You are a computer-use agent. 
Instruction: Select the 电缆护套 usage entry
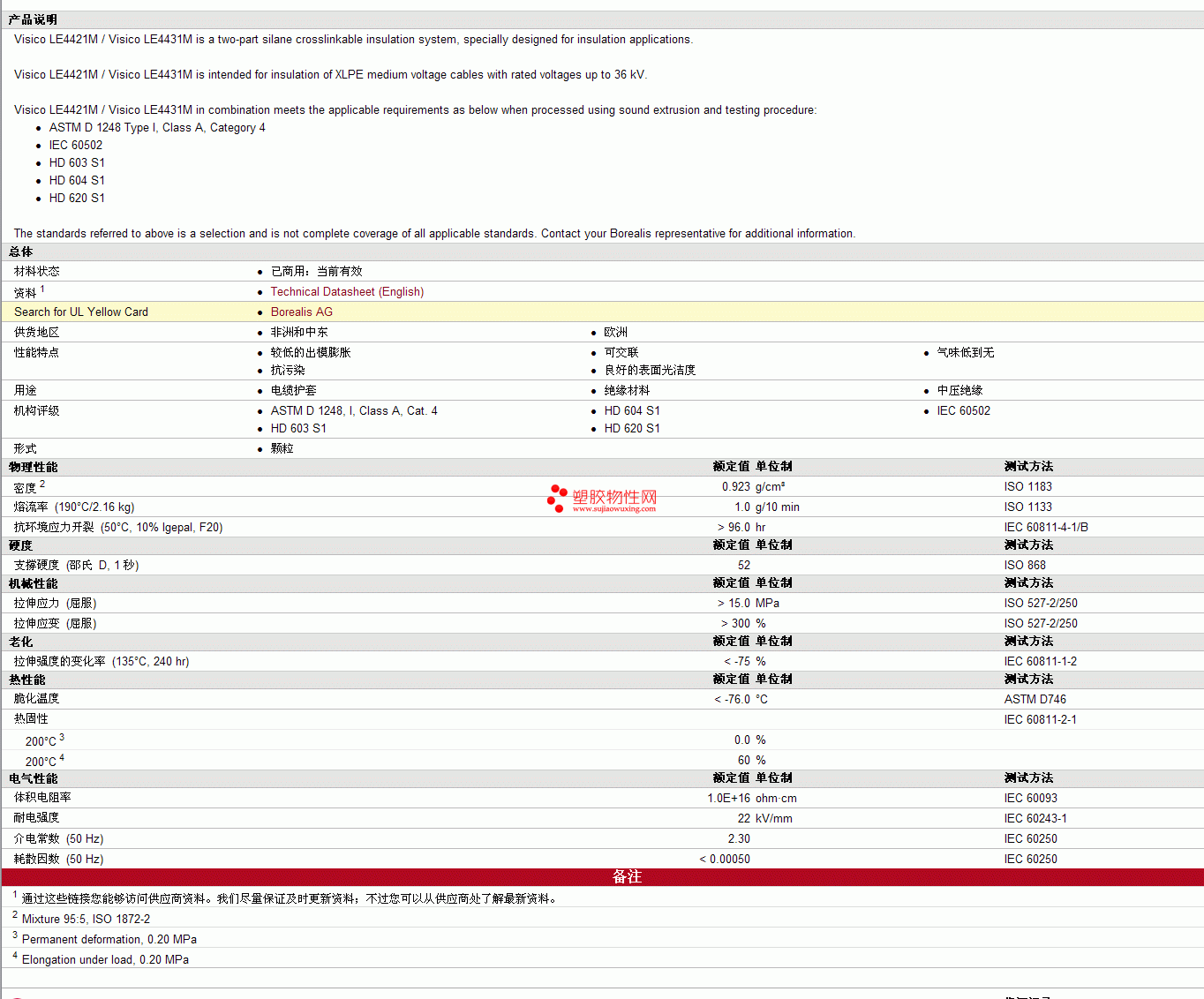coord(294,391)
